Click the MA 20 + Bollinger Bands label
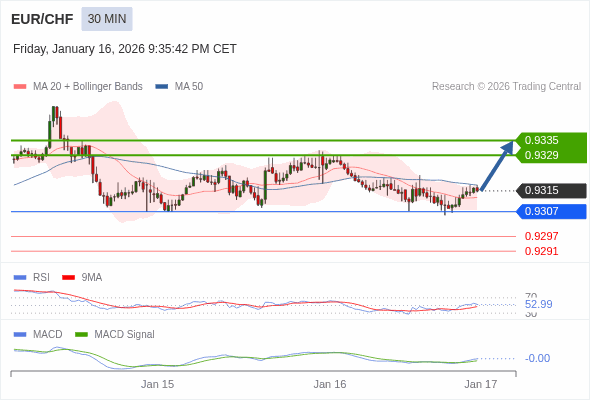The image size is (590, 400). (88, 87)
